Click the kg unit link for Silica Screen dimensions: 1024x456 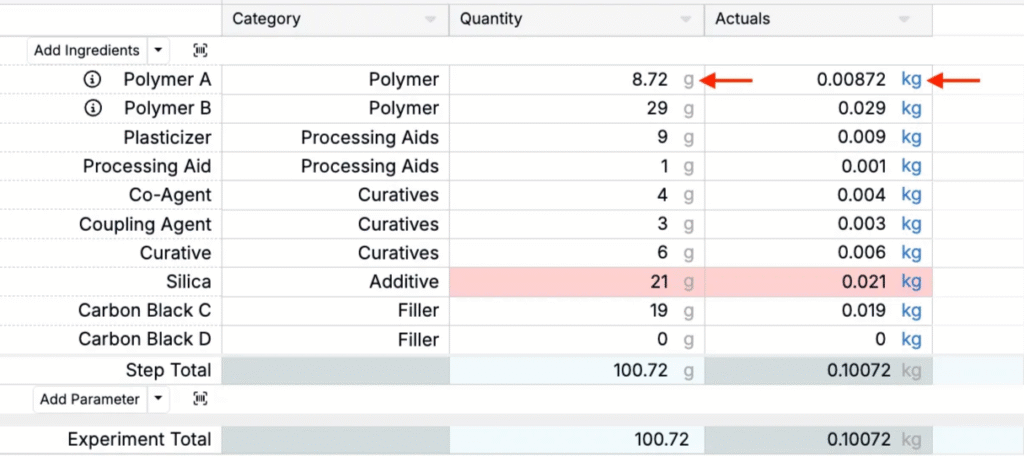point(911,282)
